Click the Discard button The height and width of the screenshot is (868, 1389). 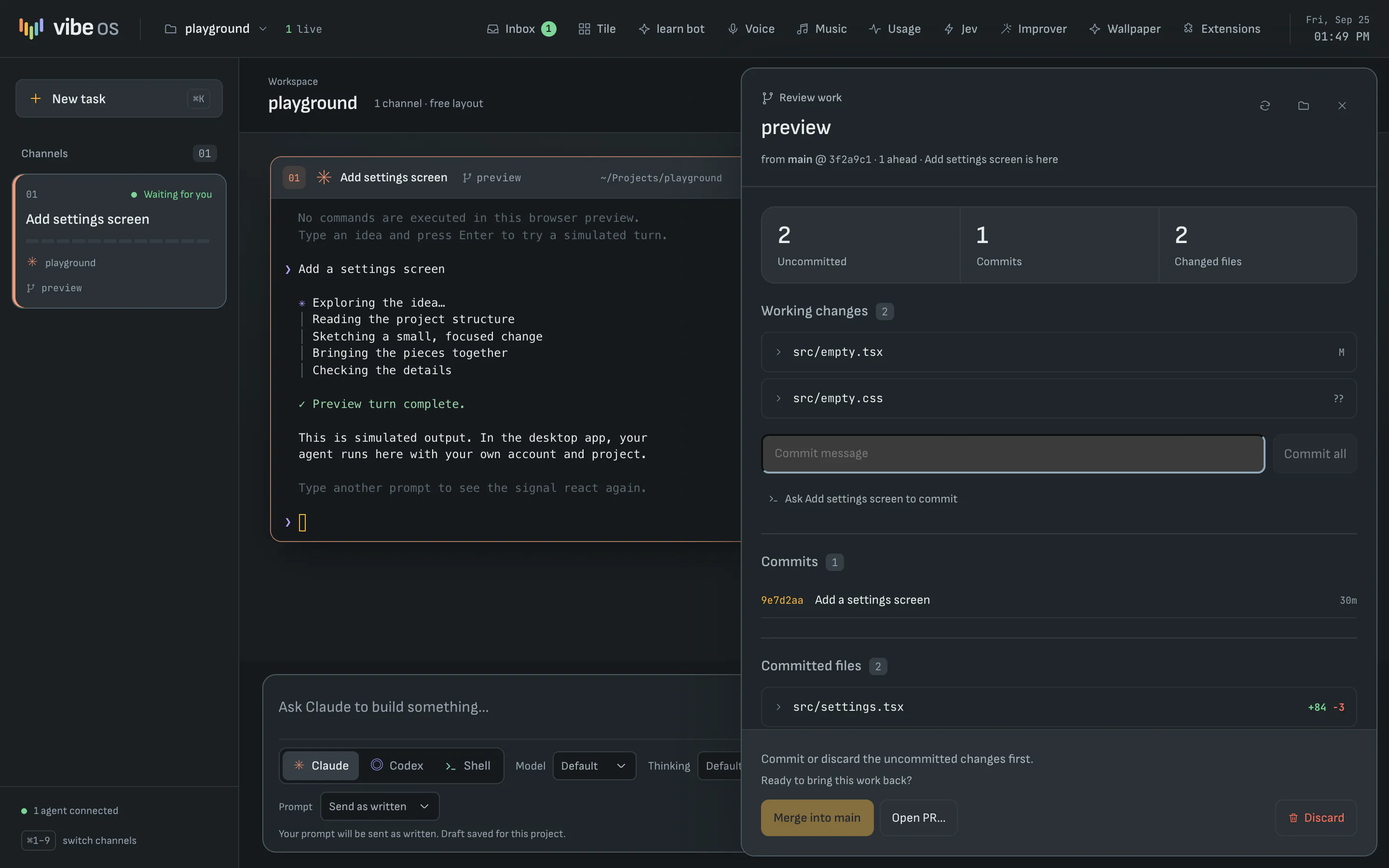click(1316, 817)
